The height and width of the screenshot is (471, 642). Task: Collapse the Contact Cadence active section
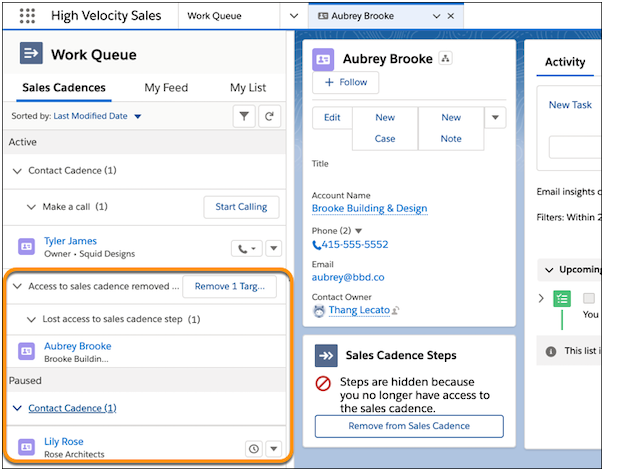[16, 171]
